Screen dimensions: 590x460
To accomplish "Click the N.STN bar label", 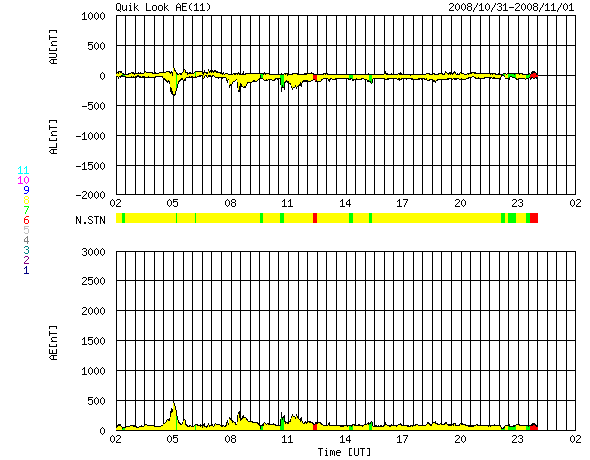I will click(90, 220).
